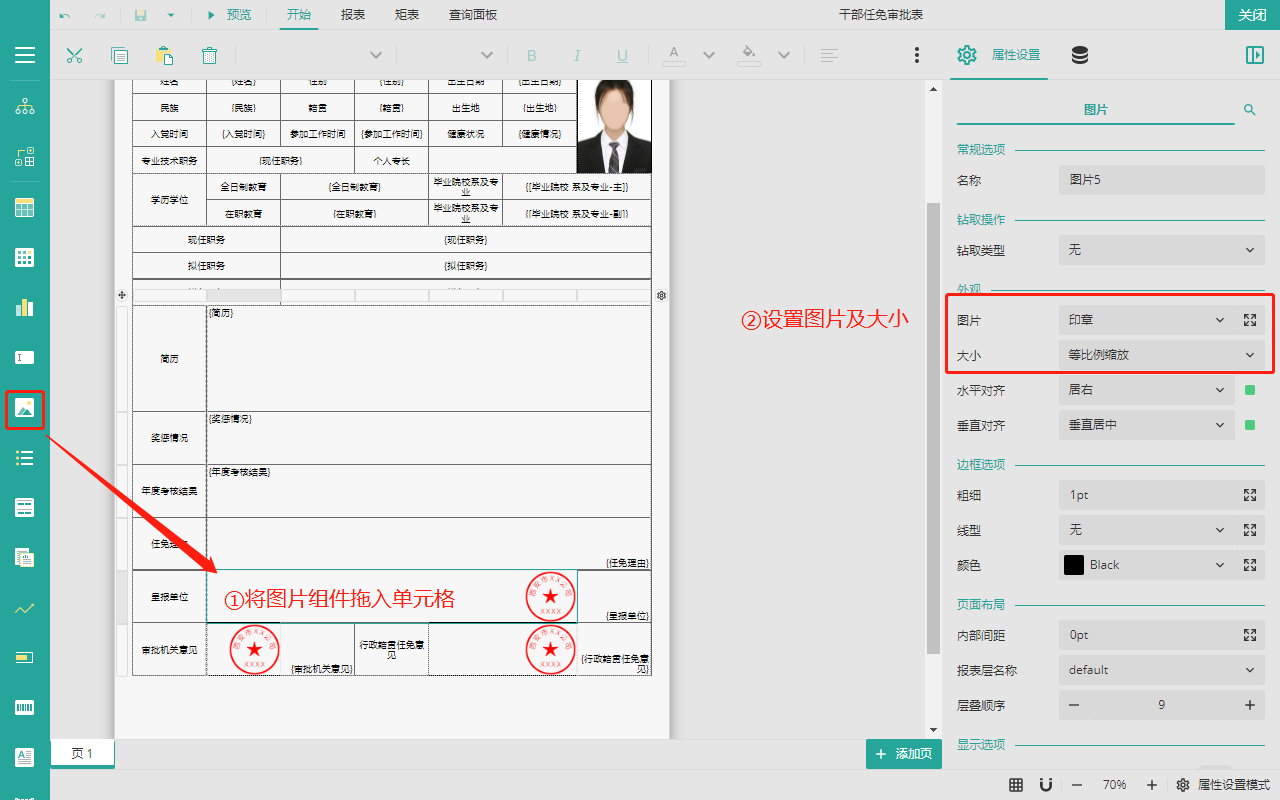Toggle the grid display in the status bar
This screenshot has height=800, width=1280.
1016,785
